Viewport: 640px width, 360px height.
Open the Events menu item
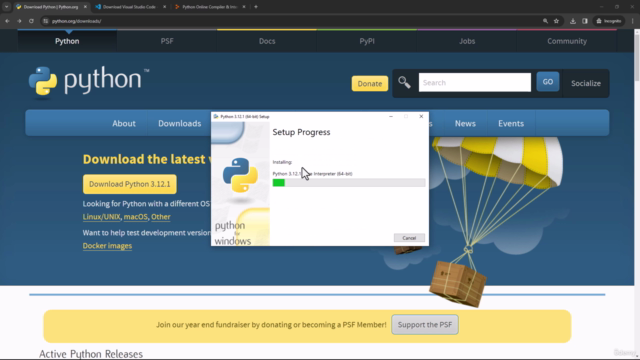coord(511,123)
